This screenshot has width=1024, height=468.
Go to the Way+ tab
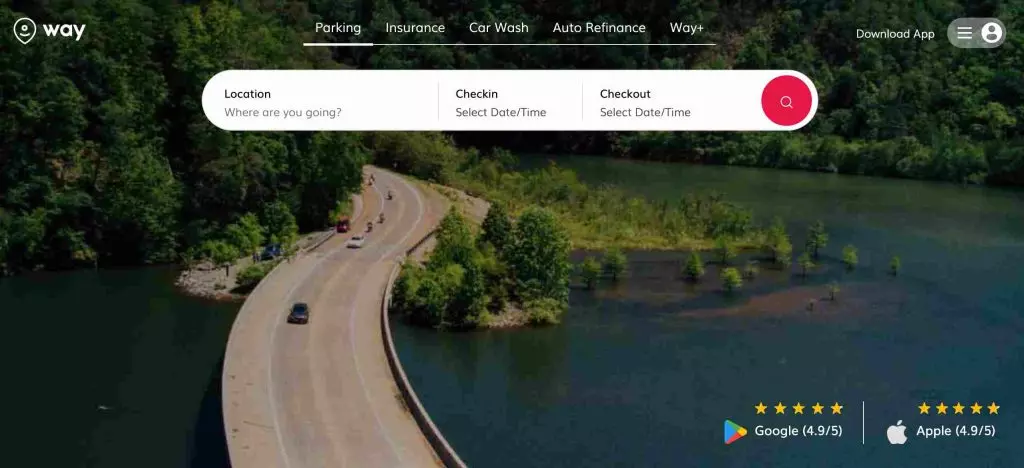686,28
